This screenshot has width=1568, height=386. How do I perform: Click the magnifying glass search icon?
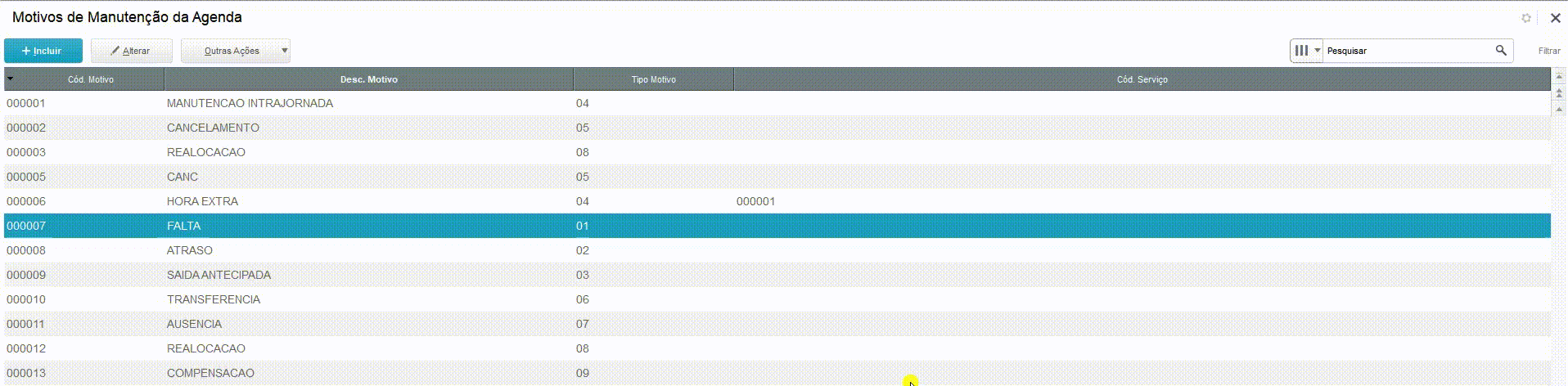coord(1501,51)
